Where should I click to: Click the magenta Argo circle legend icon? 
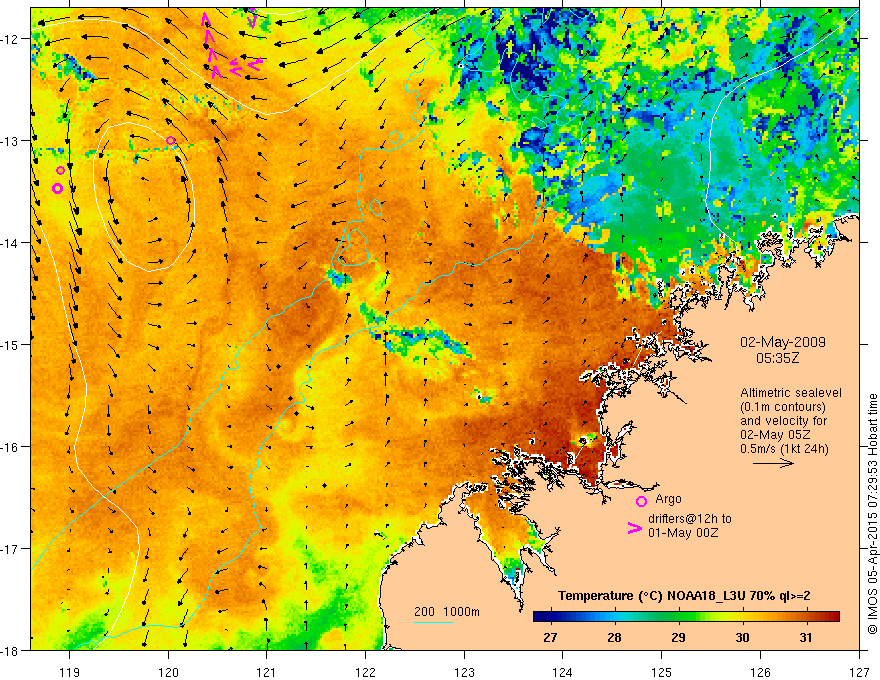(x=641, y=501)
